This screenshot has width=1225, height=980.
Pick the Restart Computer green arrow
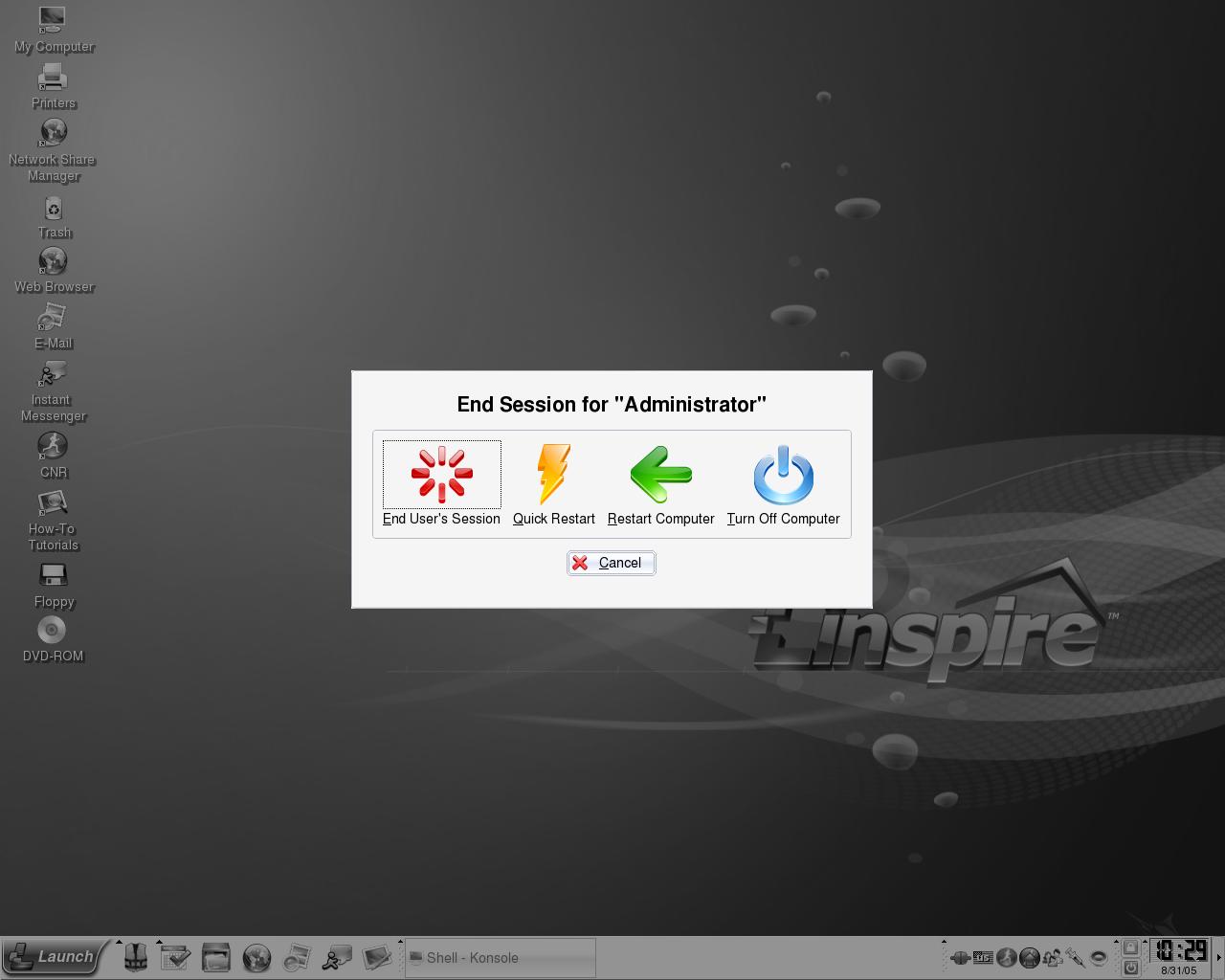[660, 475]
